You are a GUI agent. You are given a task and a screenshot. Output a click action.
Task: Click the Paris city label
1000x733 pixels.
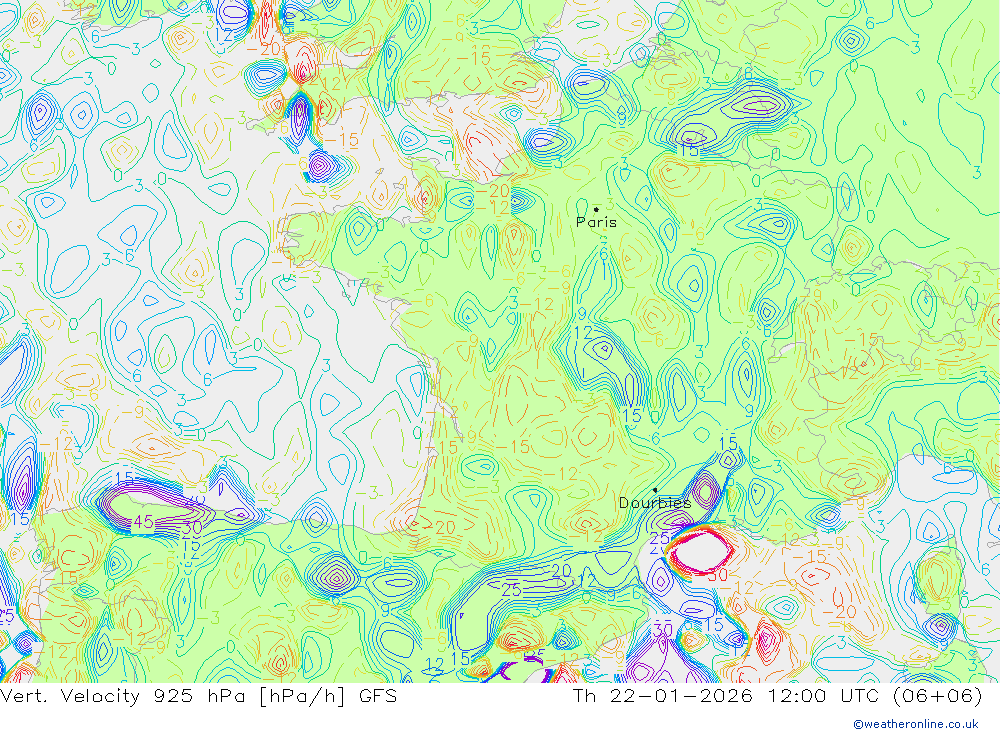pyautogui.click(x=596, y=222)
